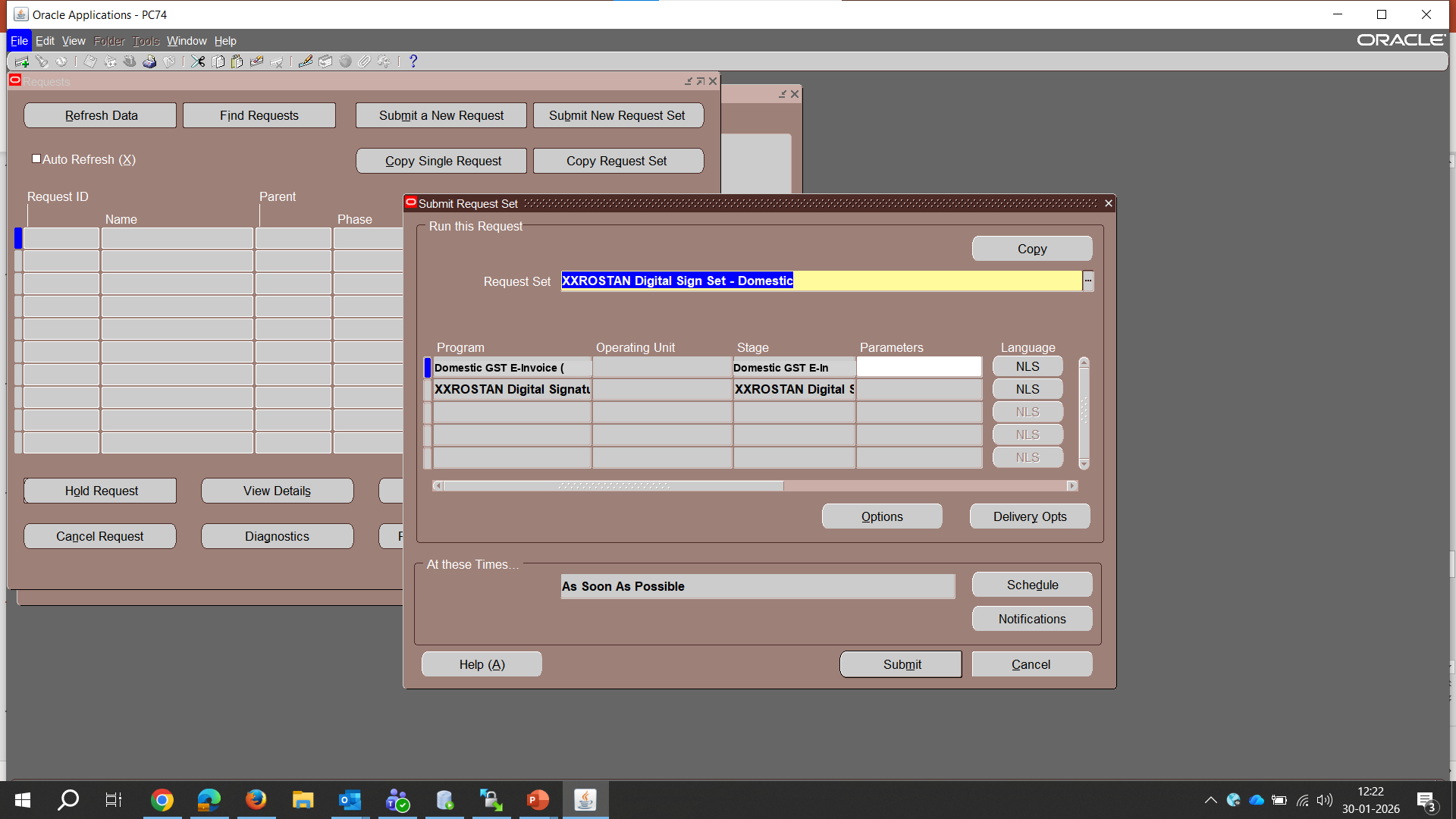The width and height of the screenshot is (1456, 819).
Task: Open the Help menu
Action: [225, 41]
